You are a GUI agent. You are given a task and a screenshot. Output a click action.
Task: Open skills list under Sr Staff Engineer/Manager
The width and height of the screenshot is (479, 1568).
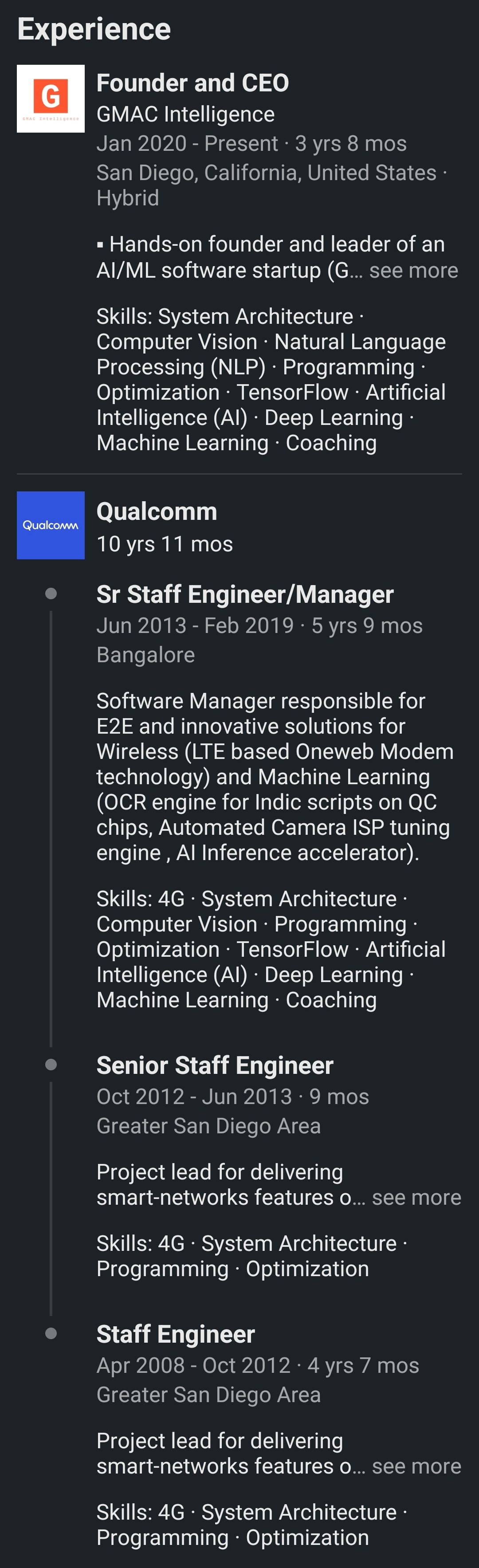tap(271, 949)
